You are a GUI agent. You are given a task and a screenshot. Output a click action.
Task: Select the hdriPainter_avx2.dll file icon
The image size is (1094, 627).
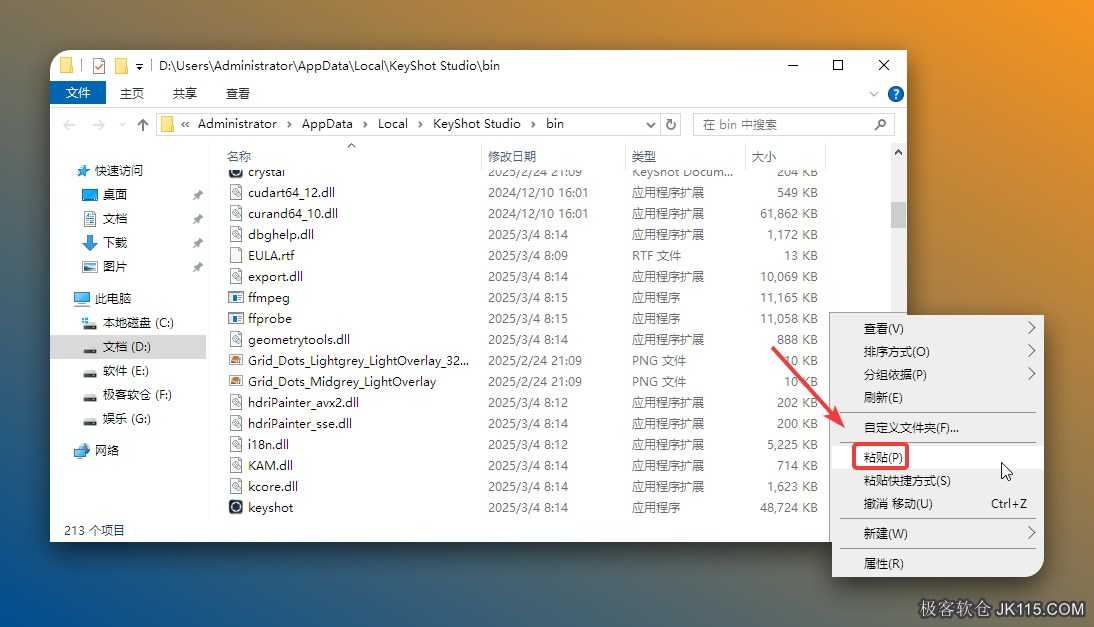tap(236, 402)
